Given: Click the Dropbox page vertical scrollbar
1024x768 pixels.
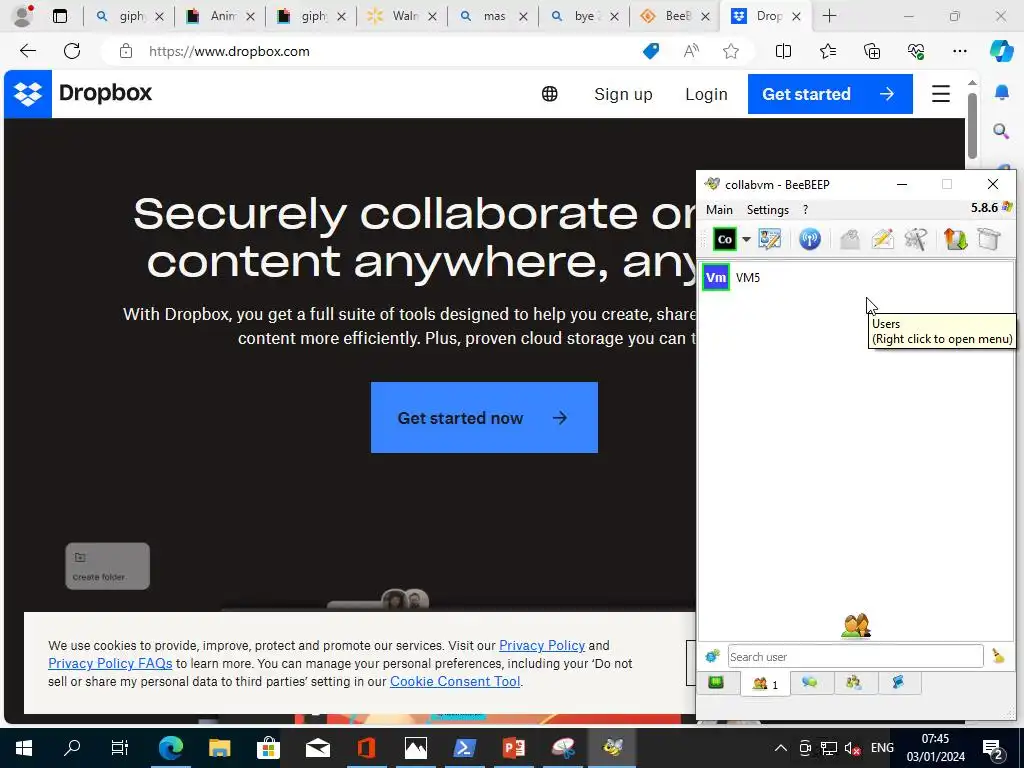Looking at the screenshot, I should point(972,126).
